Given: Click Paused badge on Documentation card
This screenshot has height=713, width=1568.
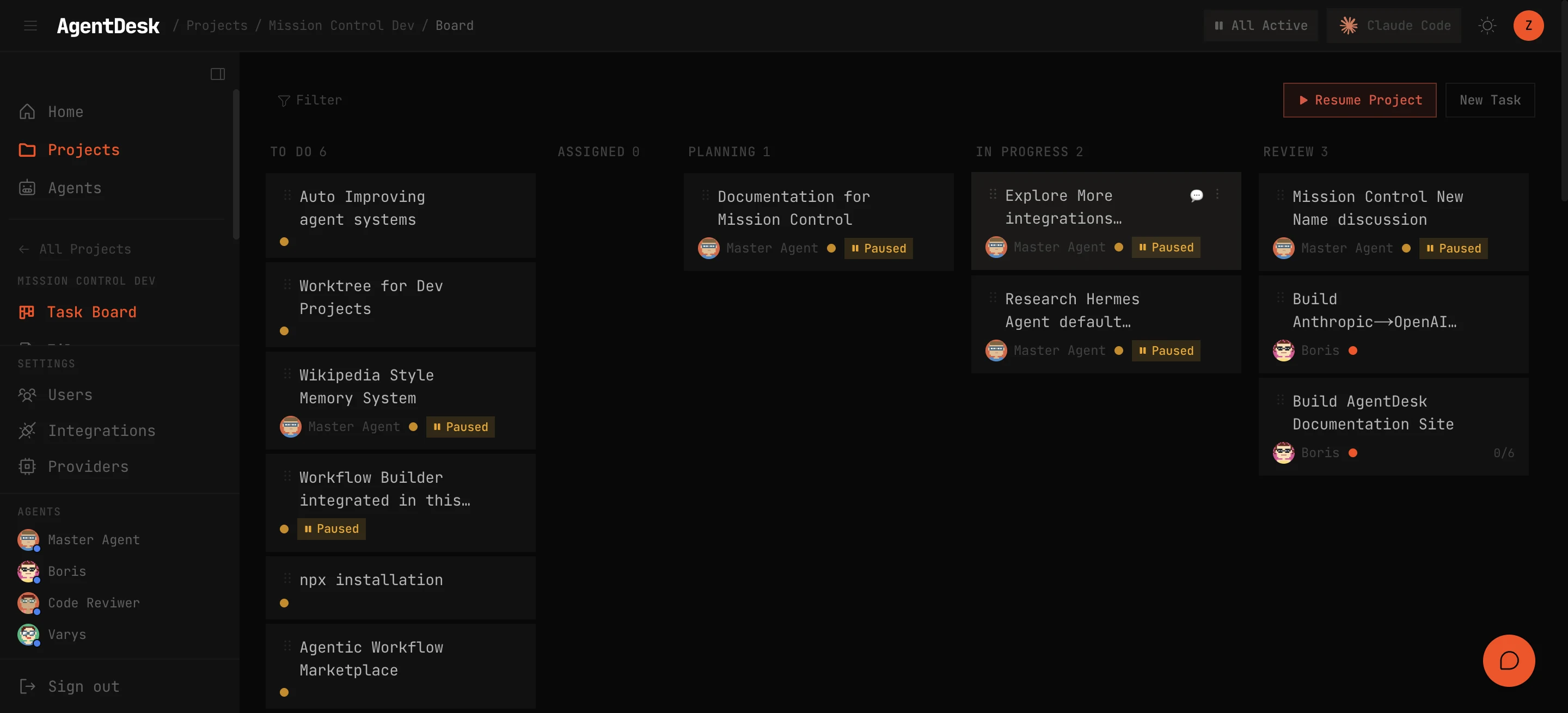Looking at the screenshot, I should (878, 248).
